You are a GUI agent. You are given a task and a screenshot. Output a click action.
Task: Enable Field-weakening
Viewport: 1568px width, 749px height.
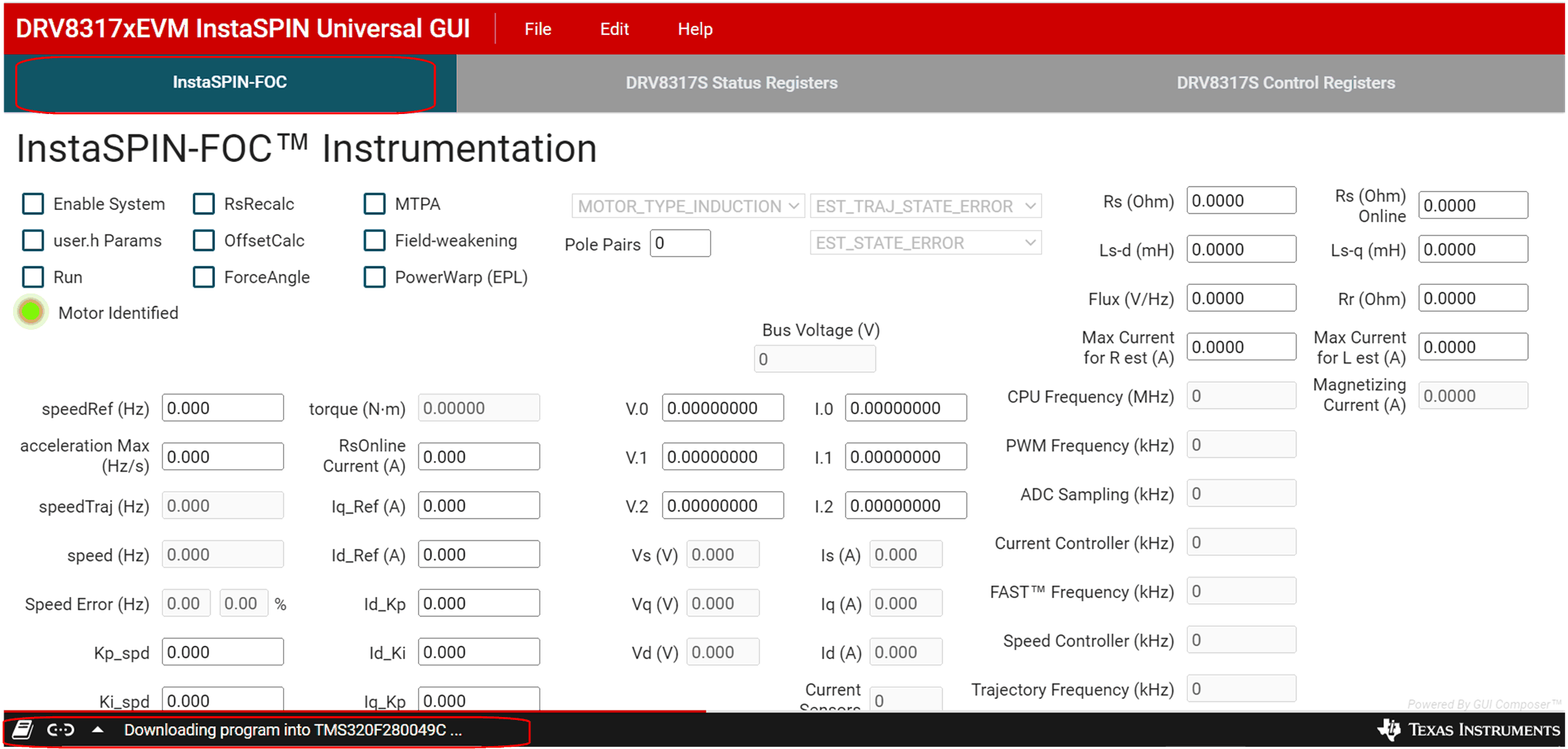[x=374, y=240]
